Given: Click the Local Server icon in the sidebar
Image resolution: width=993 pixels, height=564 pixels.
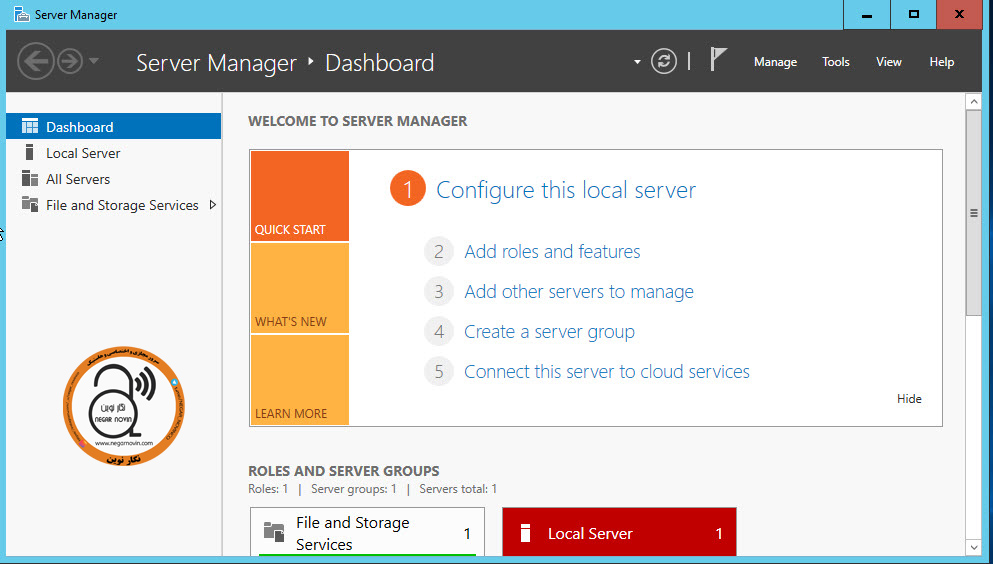Looking at the screenshot, I should 29,153.
